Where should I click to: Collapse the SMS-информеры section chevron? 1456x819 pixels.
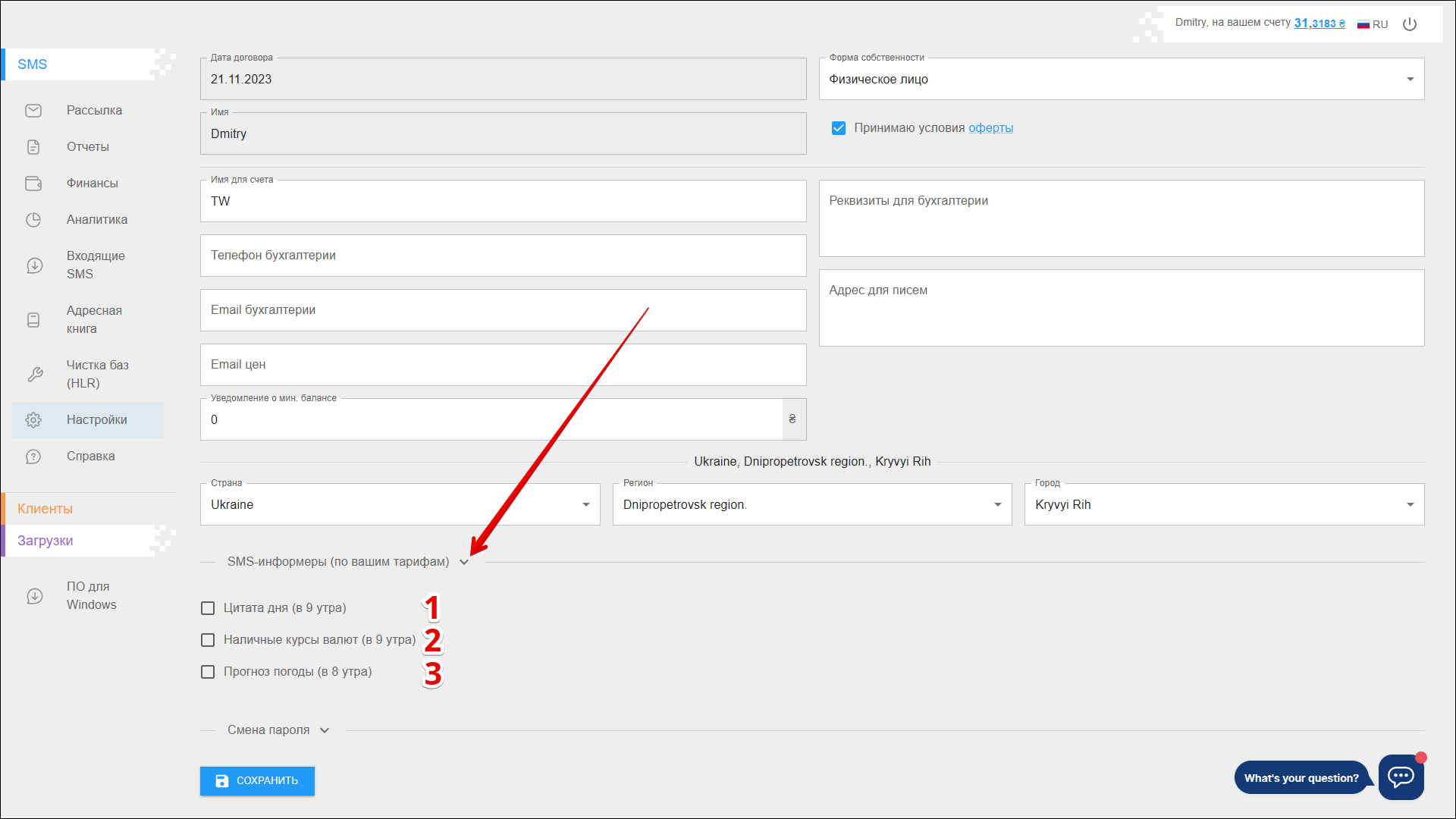point(464,562)
